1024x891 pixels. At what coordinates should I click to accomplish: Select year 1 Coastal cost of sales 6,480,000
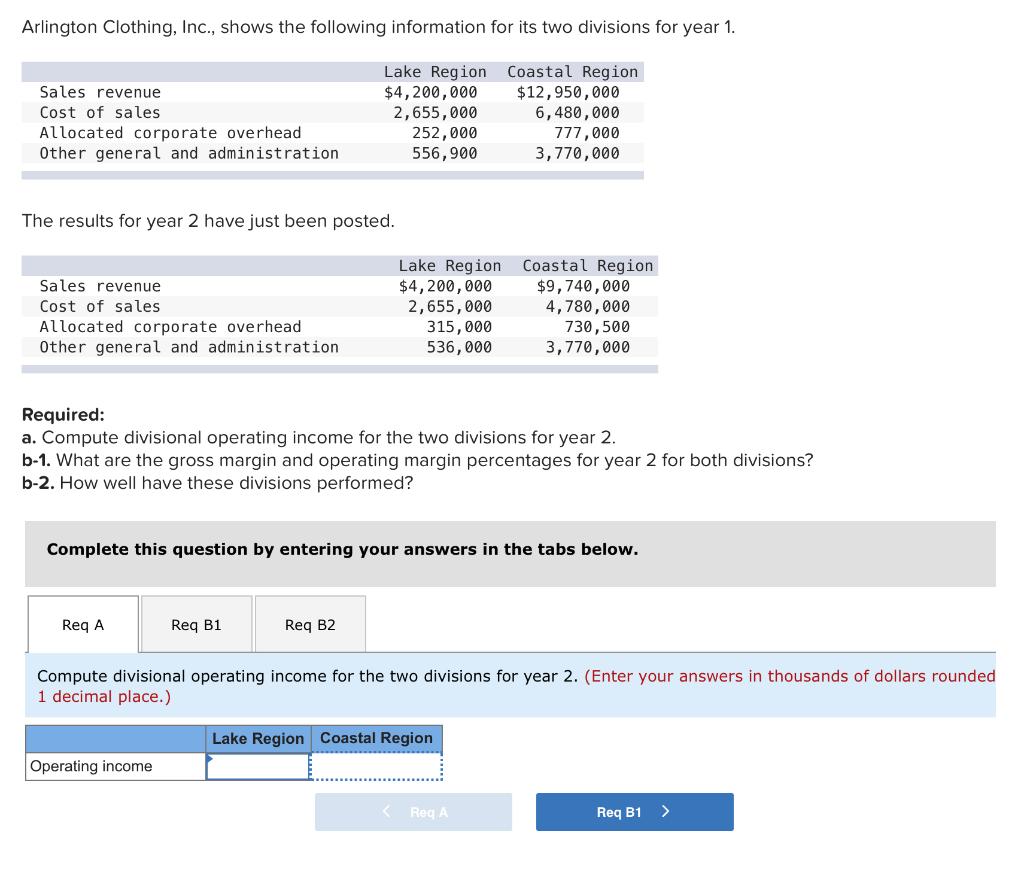[x=577, y=112]
